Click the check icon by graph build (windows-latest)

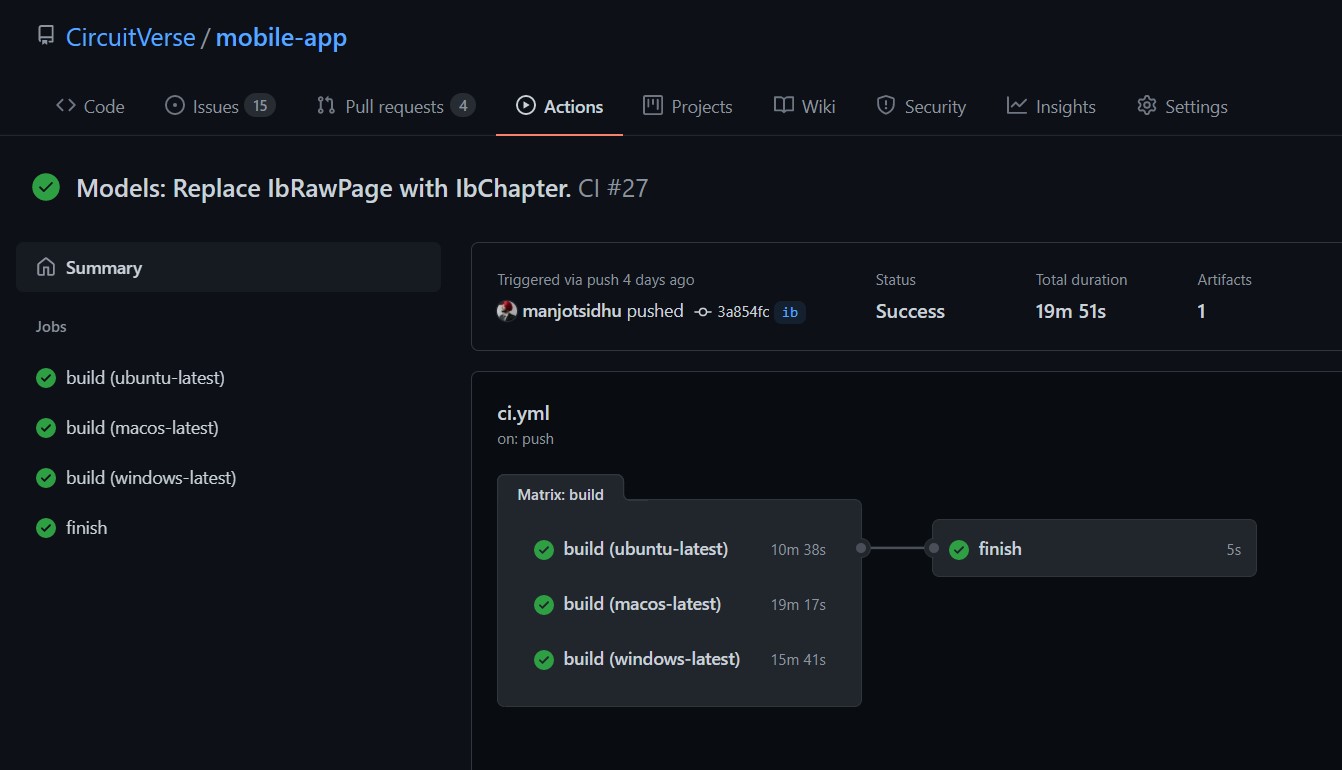click(544, 660)
